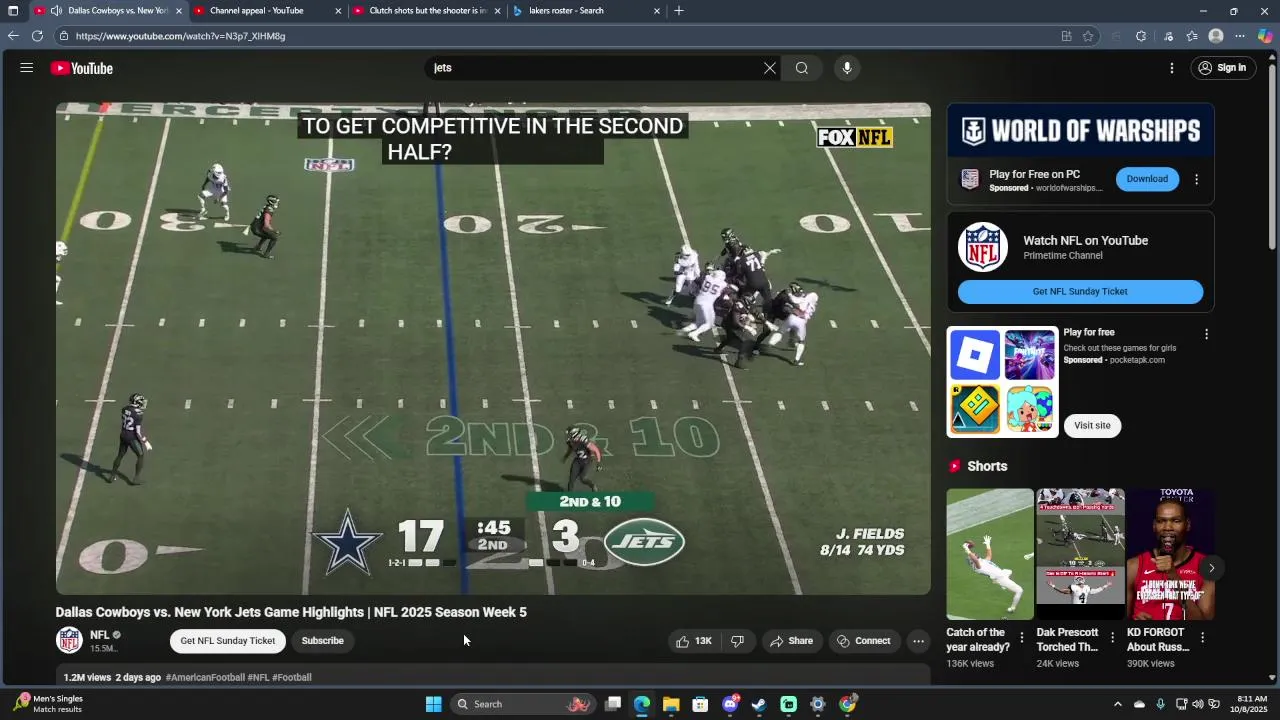
Task: Show next Shorts with arrow
Action: tap(1211, 568)
